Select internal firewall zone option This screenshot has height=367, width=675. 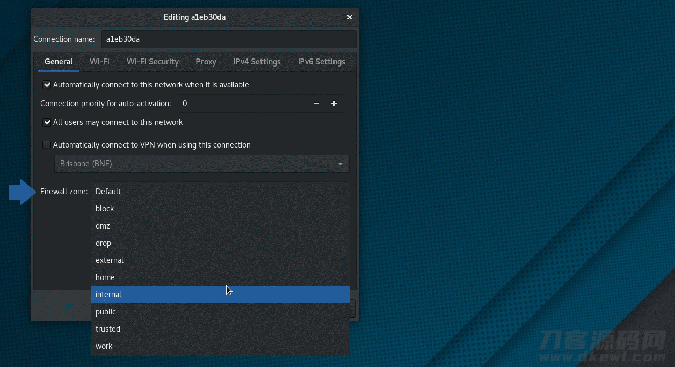pyautogui.click(x=220, y=294)
